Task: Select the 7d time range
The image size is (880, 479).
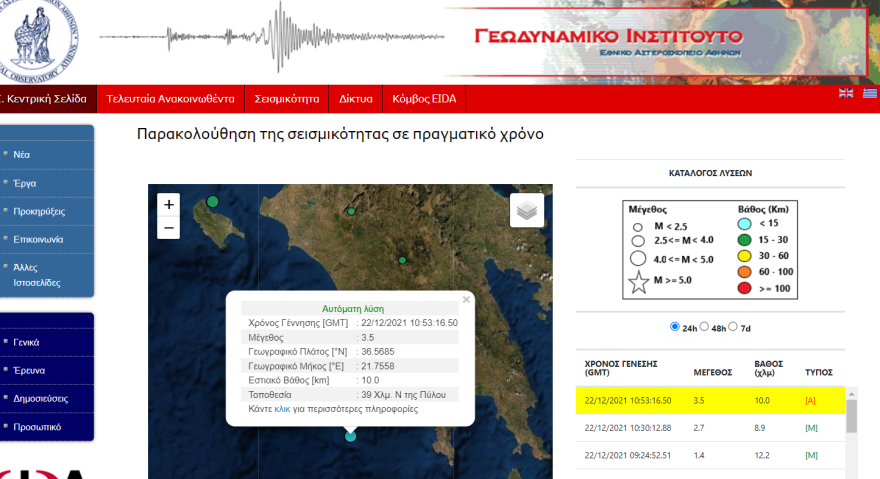Action: click(733, 327)
